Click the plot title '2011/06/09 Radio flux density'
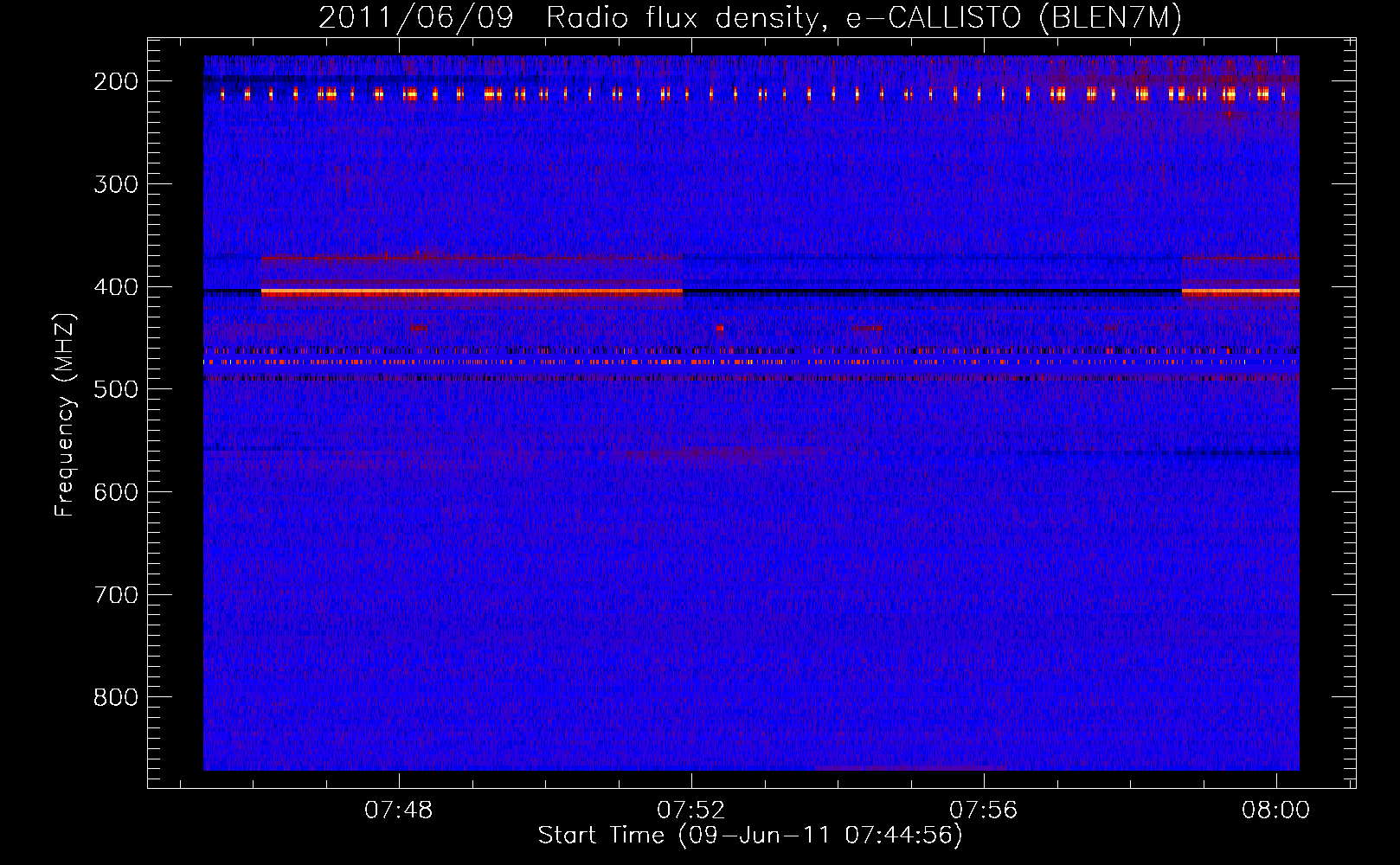Image resolution: width=1400 pixels, height=865 pixels. [x=568, y=18]
